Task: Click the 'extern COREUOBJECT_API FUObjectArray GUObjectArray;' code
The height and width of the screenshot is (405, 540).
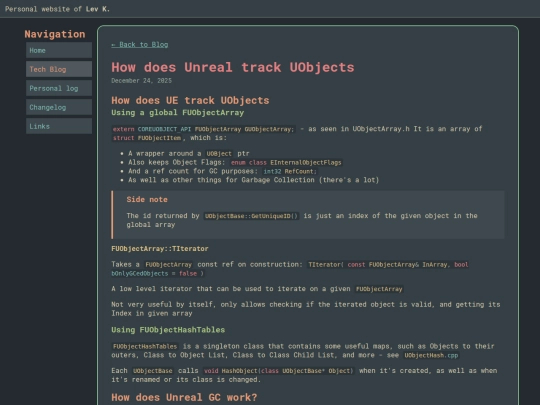Action: 204,129
